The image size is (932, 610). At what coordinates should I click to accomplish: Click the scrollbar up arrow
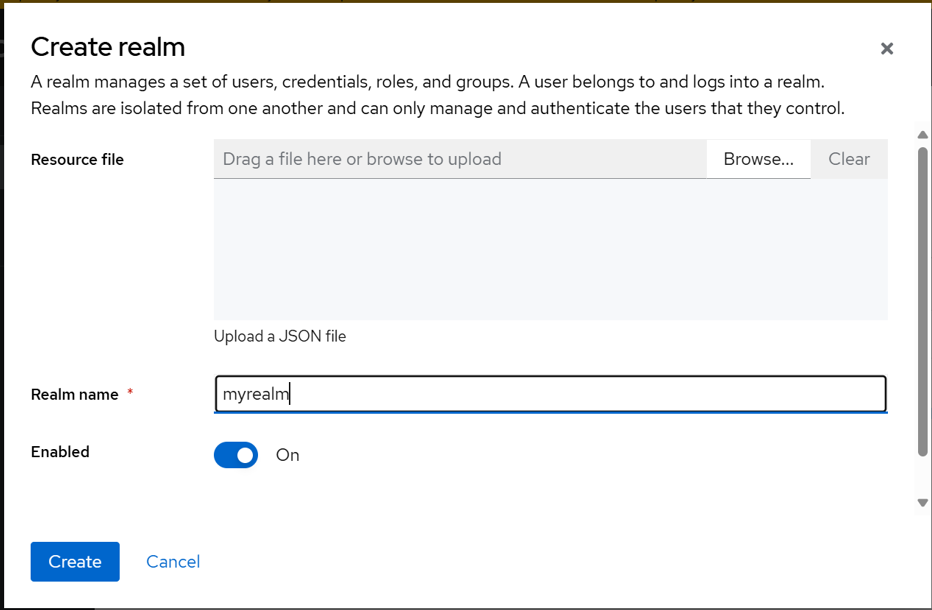point(922,136)
